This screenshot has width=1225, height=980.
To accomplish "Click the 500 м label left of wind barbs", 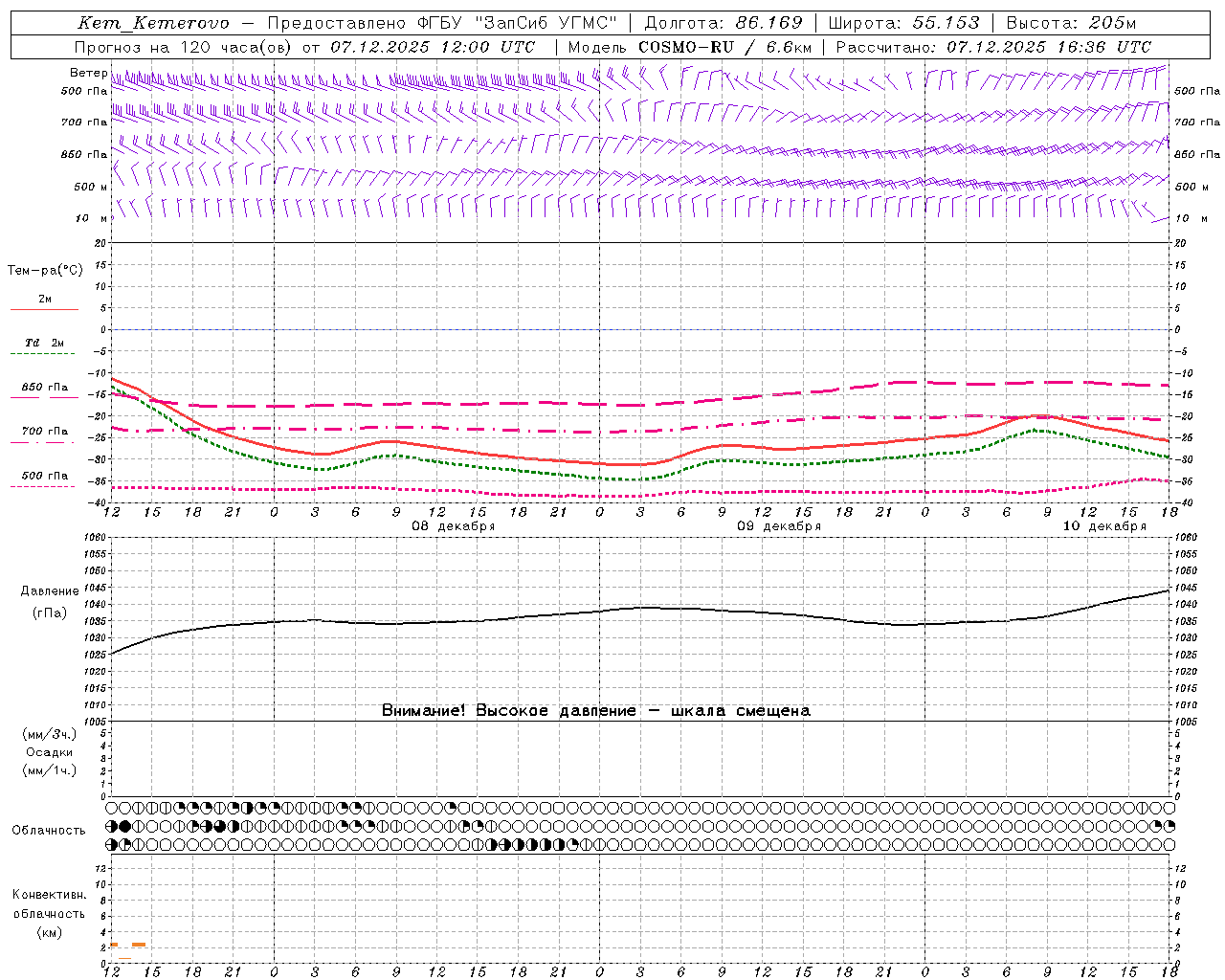I will click(91, 188).
